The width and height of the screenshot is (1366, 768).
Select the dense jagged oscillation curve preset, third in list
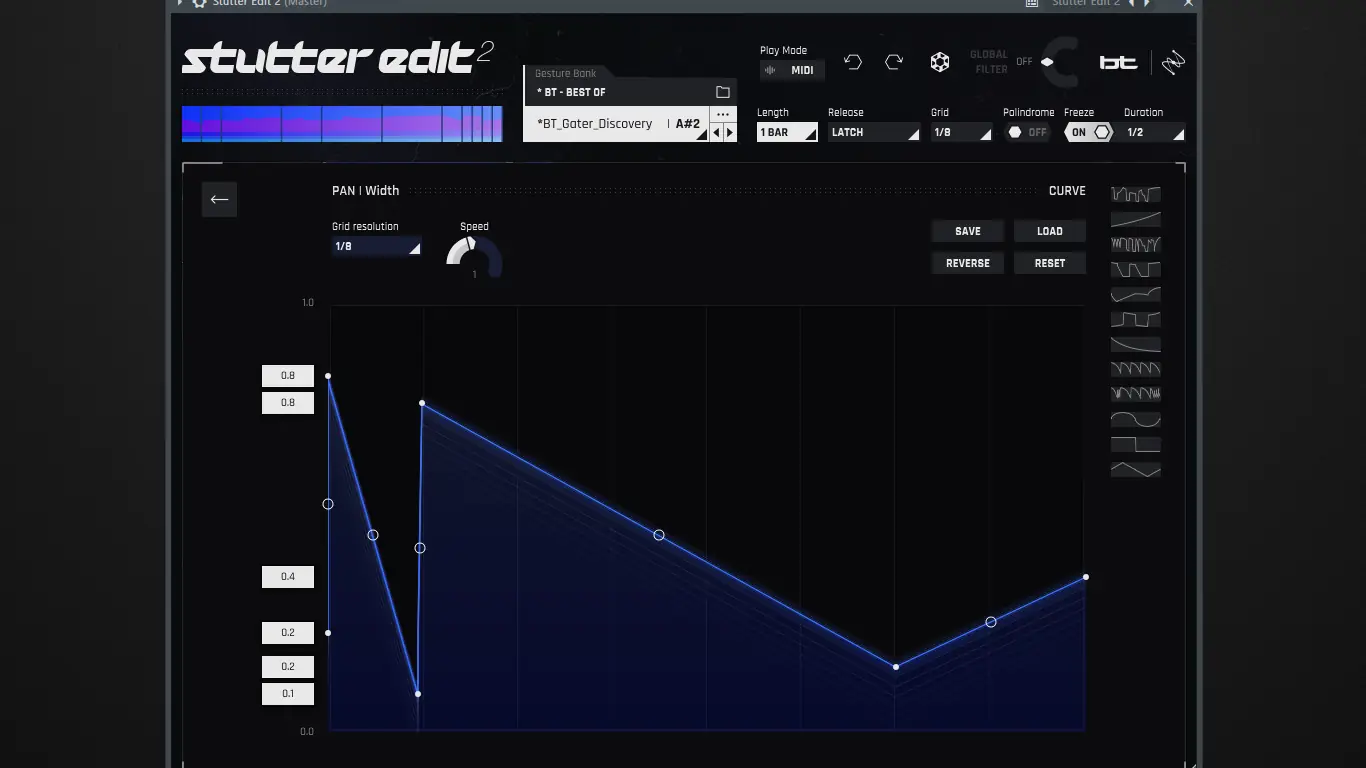pyautogui.click(x=1136, y=244)
